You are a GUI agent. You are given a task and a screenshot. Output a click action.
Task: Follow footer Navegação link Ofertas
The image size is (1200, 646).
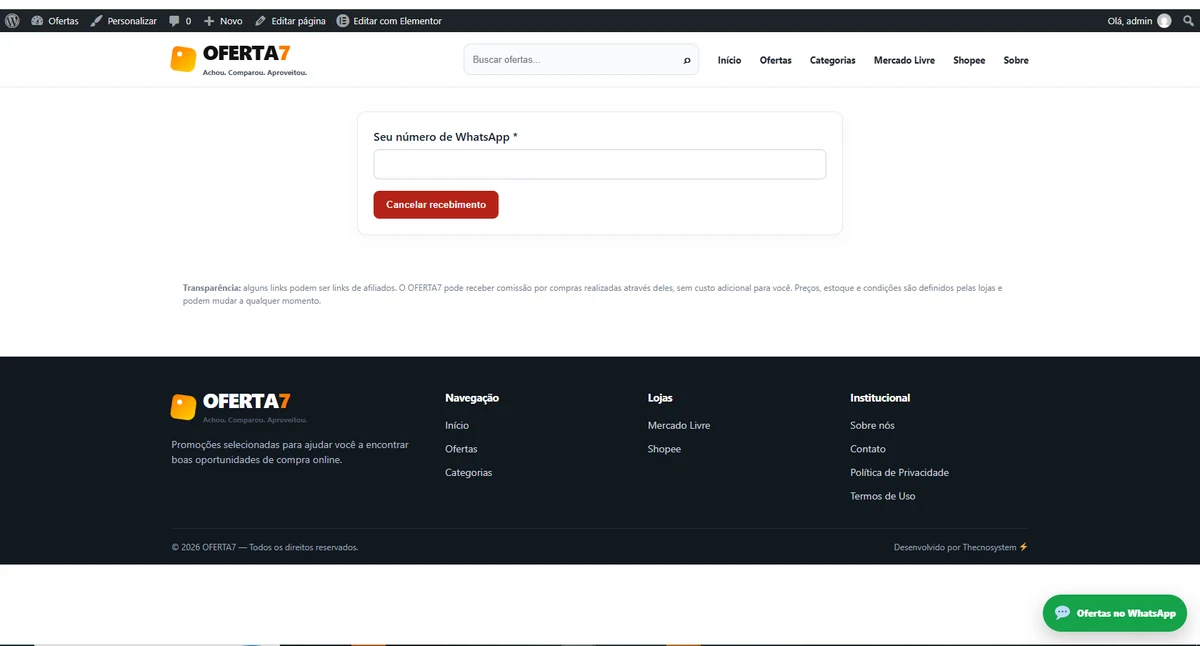click(x=461, y=449)
